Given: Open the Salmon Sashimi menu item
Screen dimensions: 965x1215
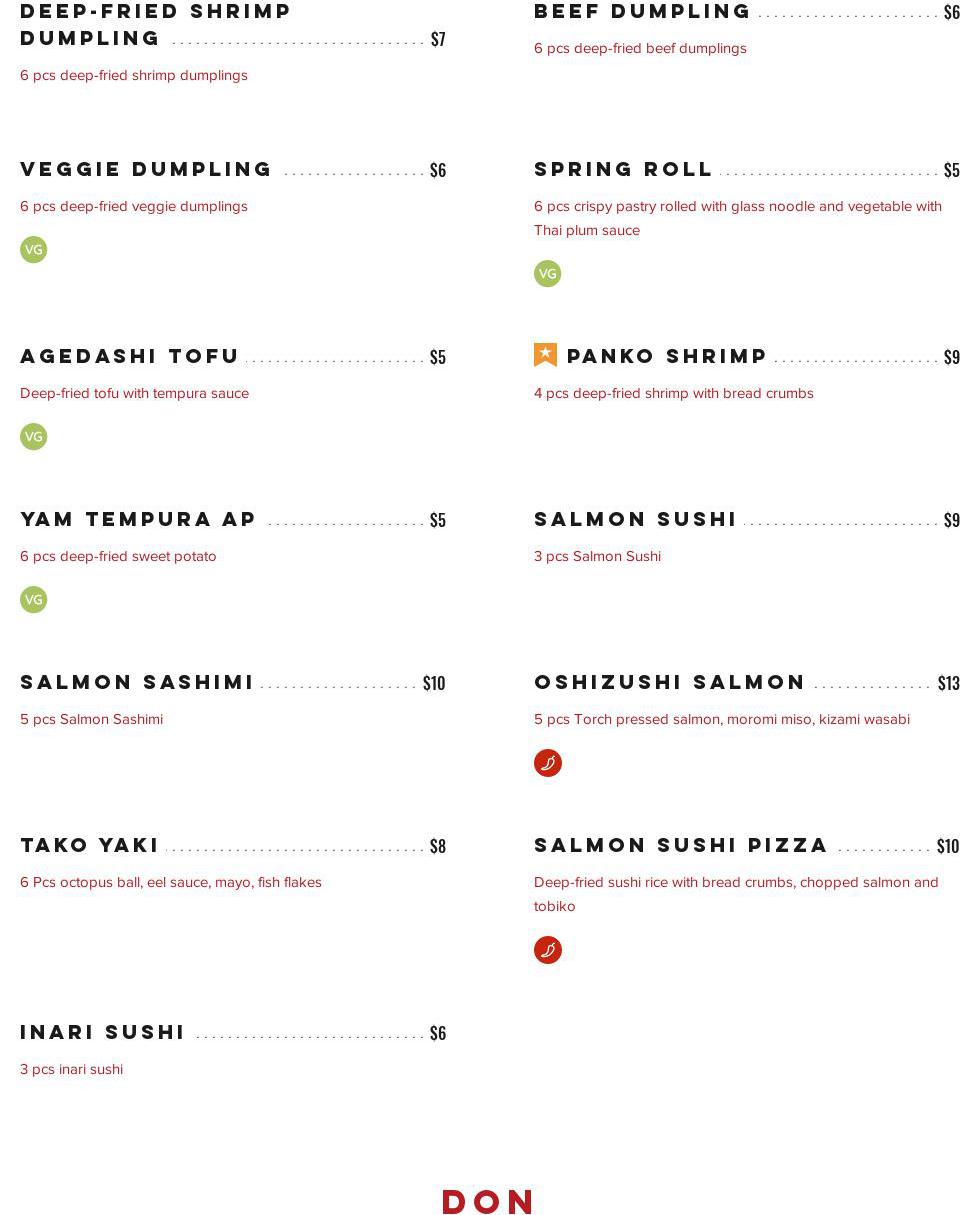Looking at the screenshot, I should (137, 683).
